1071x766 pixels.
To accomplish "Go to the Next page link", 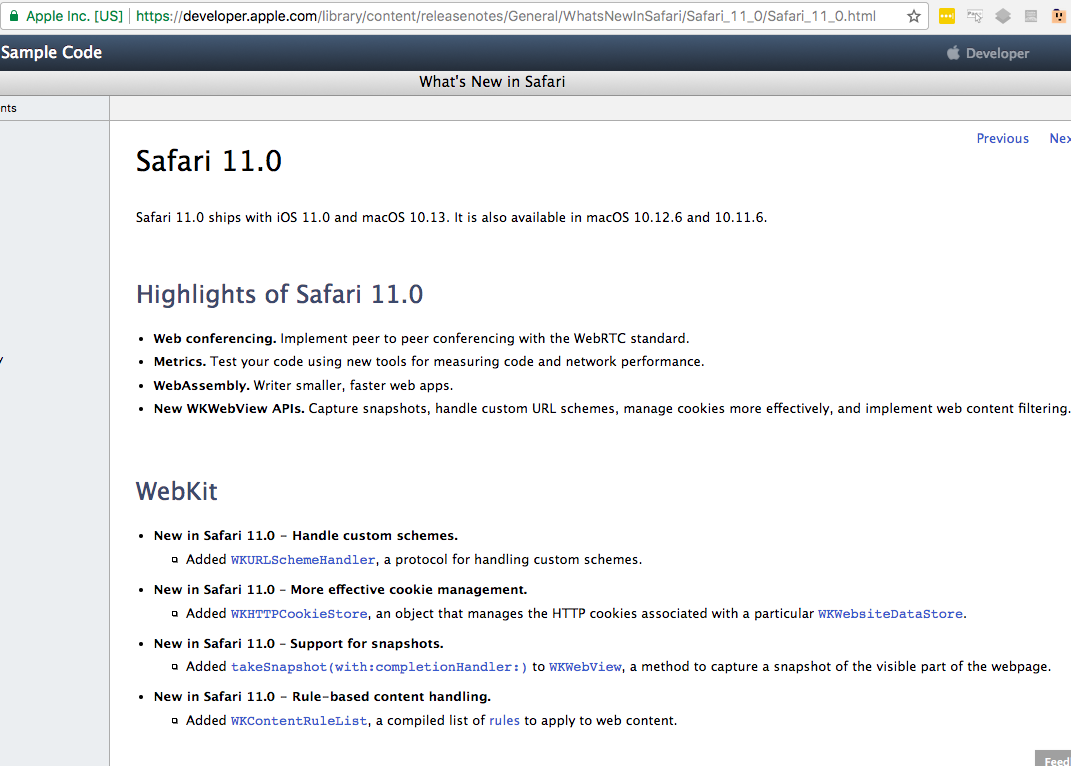I will pos(1060,139).
